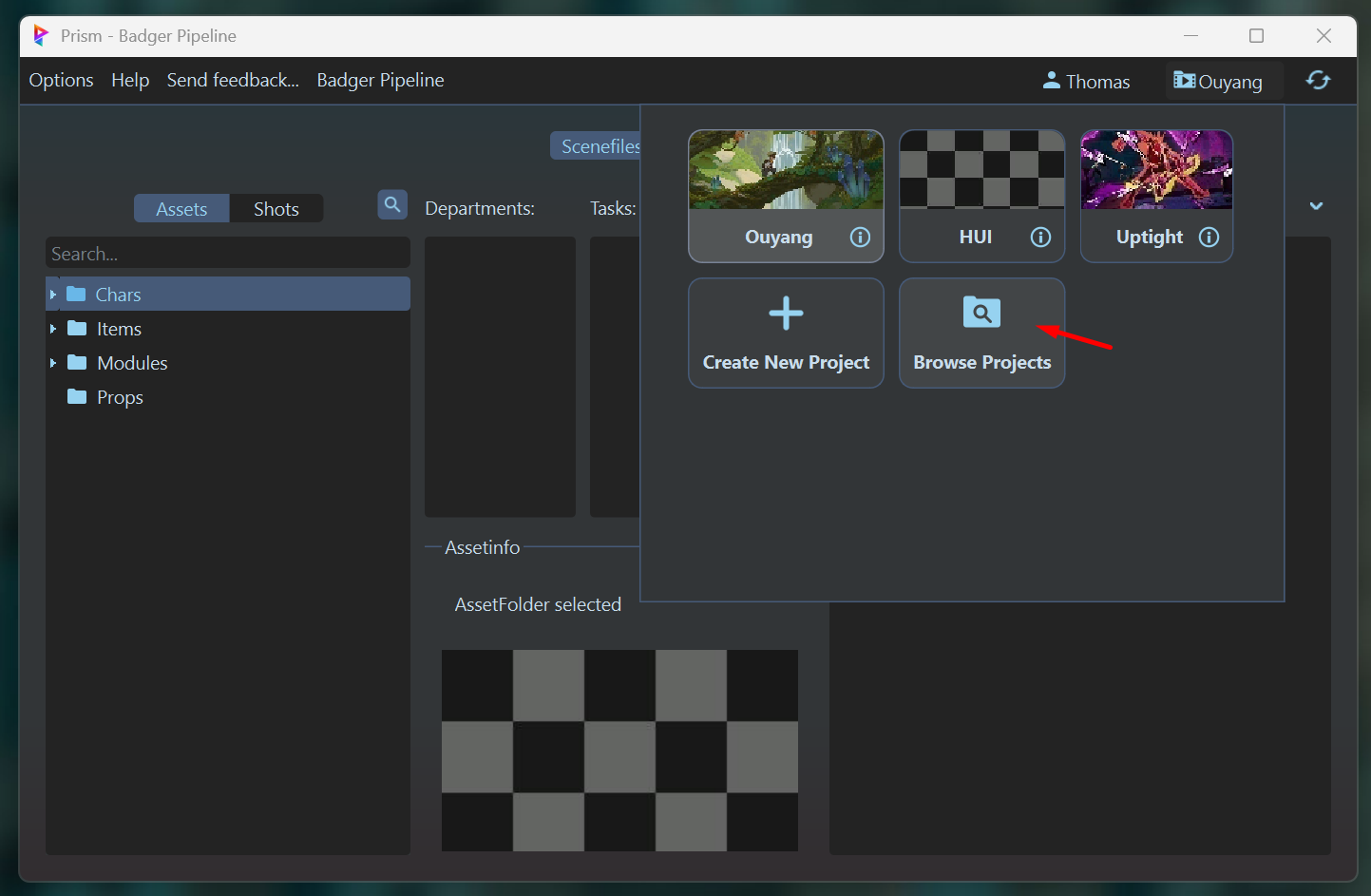1371x896 pixels.
Task: Expand the Modules folder arrow
Action: point(53,363)
